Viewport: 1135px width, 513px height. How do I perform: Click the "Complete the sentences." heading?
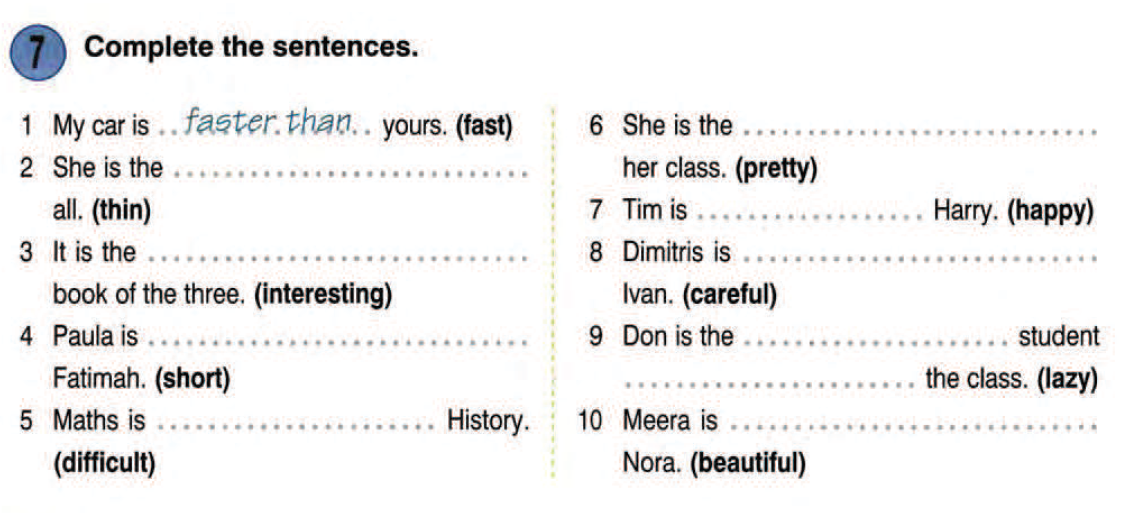(x=251, y=47)
